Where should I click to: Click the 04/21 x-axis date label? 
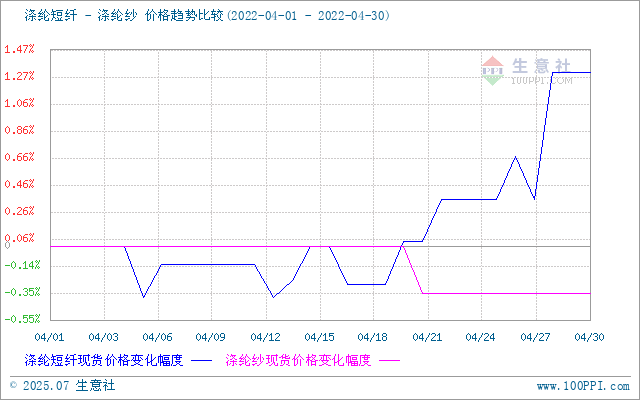click(x=427, y=337)
